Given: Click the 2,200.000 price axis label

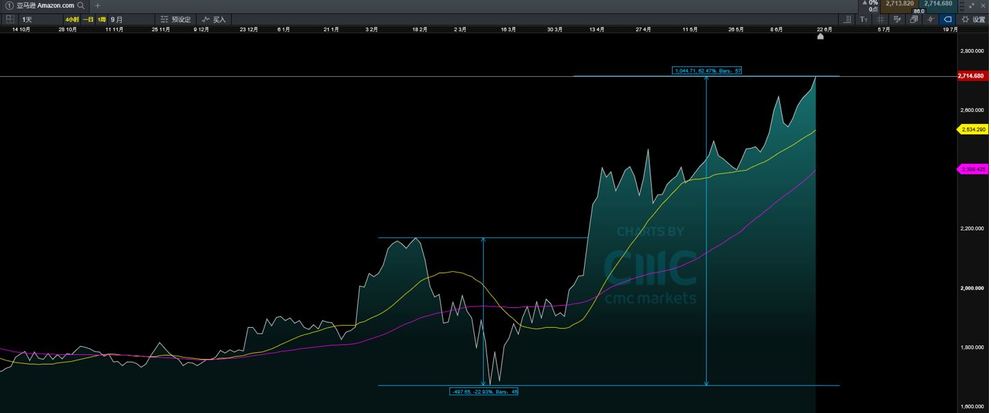Looking at the screenshot, I should click(x=972, y=228).
